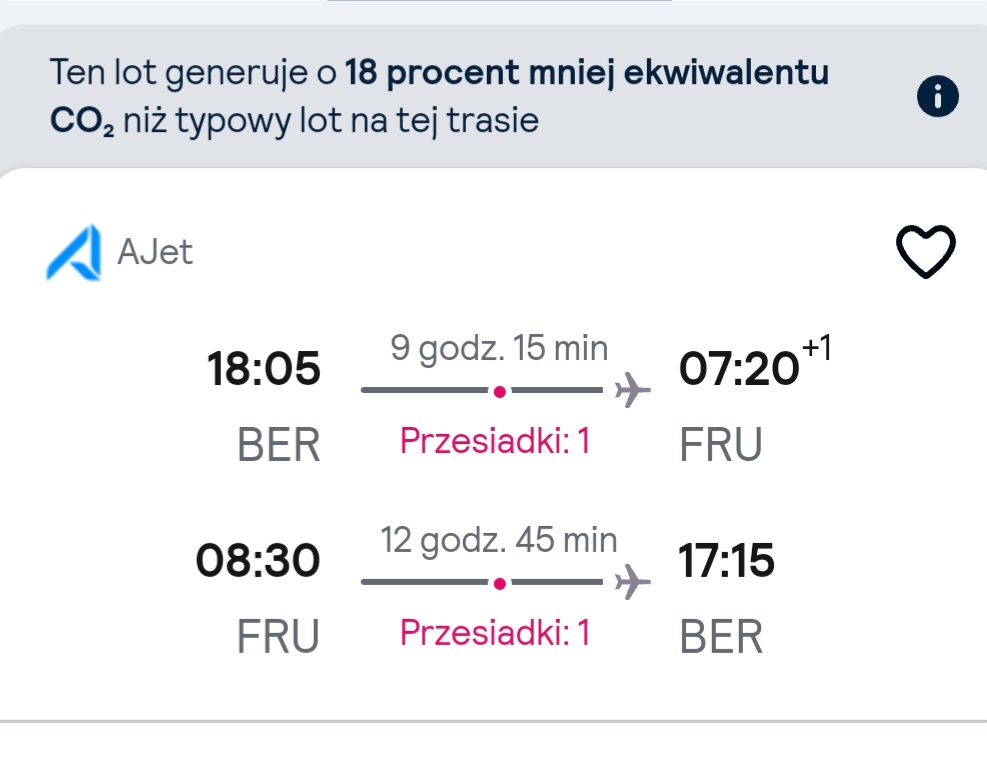Select return departure time 08:30
Image resolution: width=987 pixels, height=765 pixels.
pos(258,560)
